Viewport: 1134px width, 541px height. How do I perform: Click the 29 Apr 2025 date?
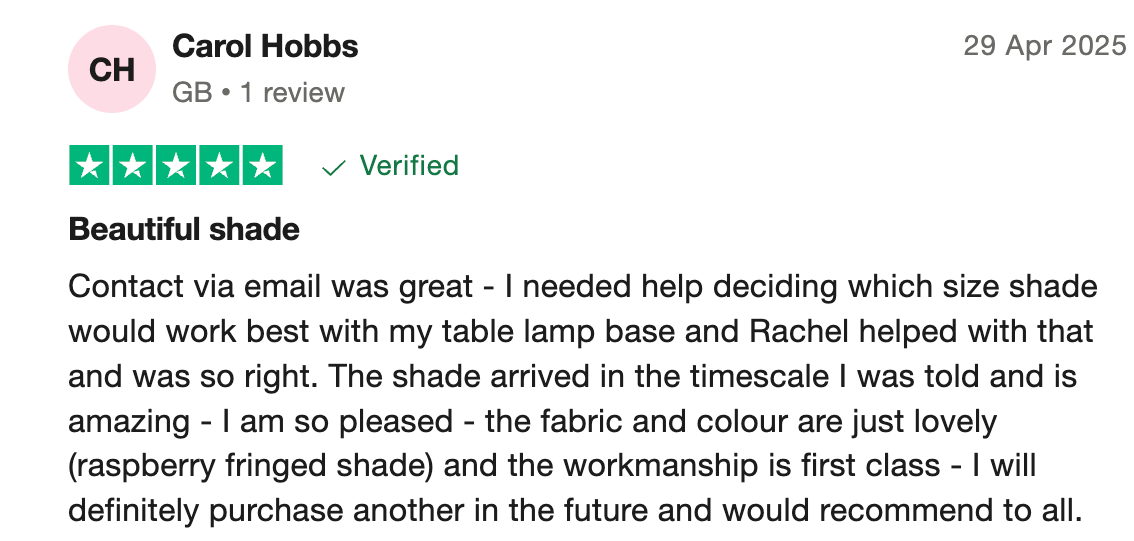point(1044,46)
